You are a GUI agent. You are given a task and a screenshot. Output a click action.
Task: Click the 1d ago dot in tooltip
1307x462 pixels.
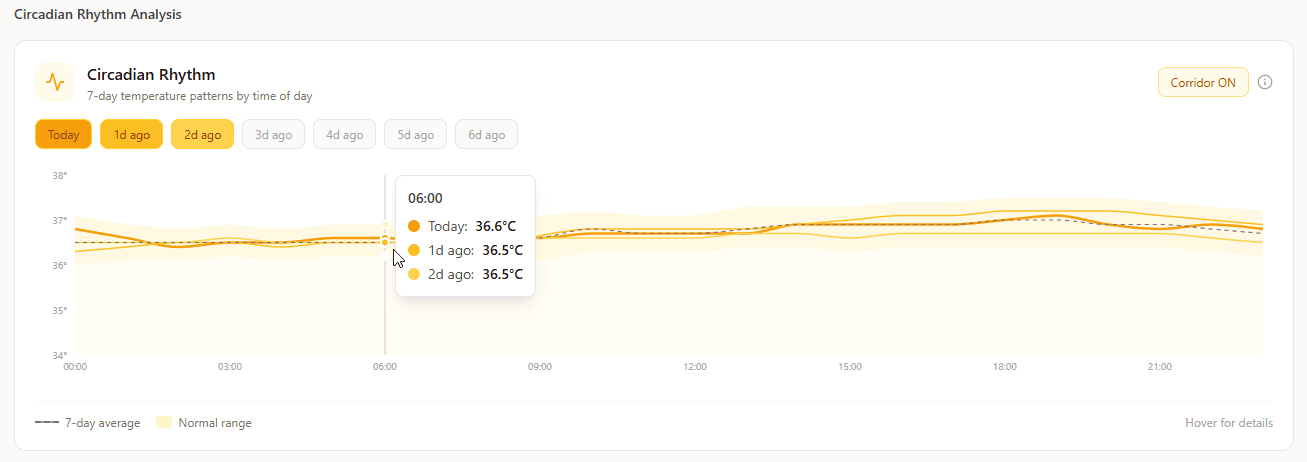pos(414,250)
